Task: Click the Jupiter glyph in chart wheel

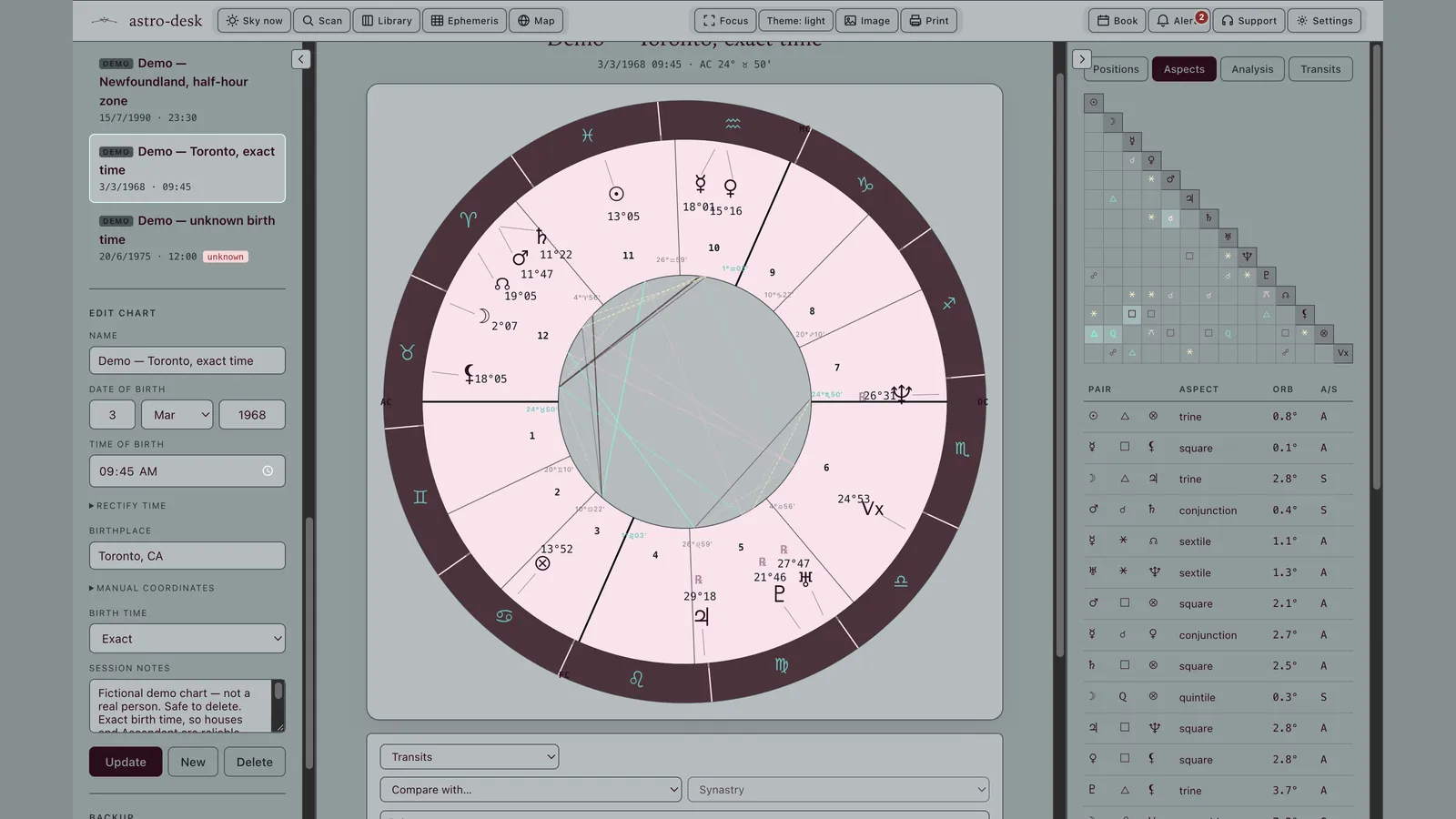Action: pos(701,616)
